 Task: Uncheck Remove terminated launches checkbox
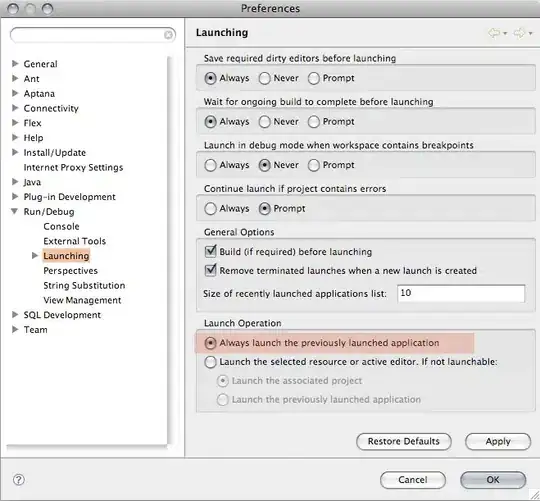click(x=210, y=270)
